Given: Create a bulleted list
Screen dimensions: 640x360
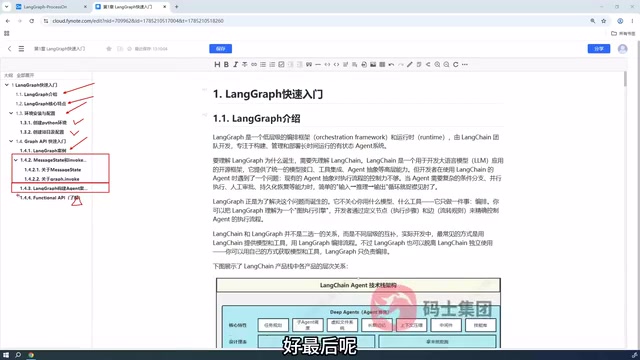Looking at the screenshot, I should (263, 64).
